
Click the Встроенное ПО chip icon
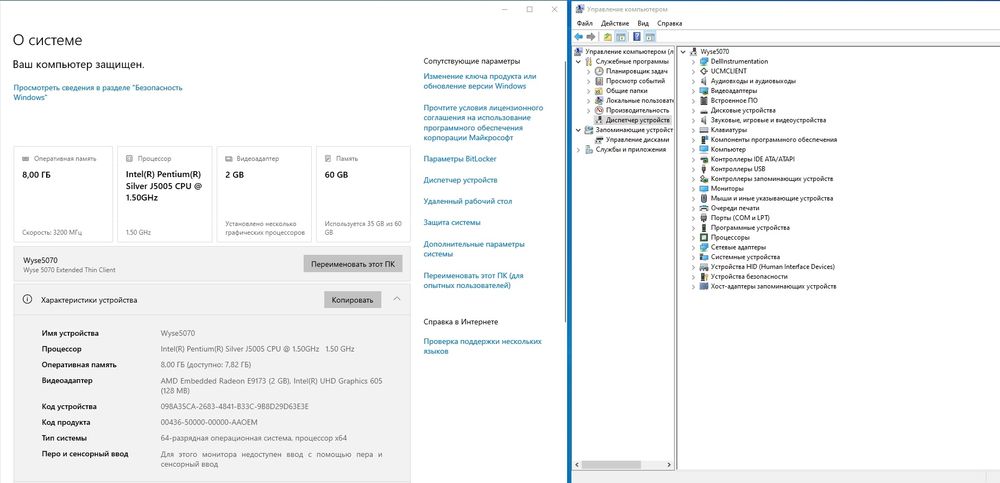click(704, 100)
